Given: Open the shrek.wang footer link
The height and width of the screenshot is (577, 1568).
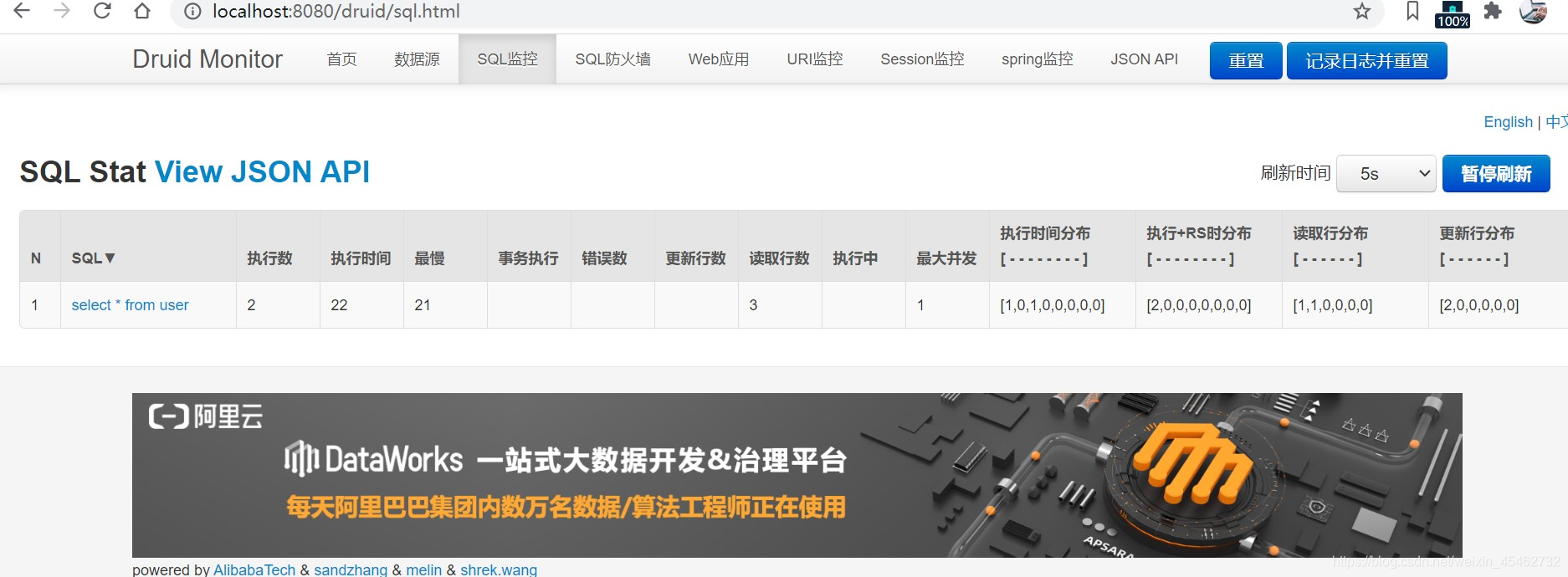Looking at the screenshot, I should tap(499, 569).
